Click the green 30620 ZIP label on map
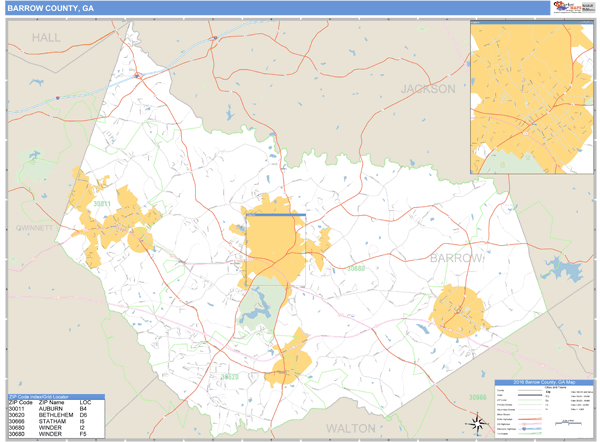Image resolution: width=600 pixels, height=442 pixels. coord(230,377)
